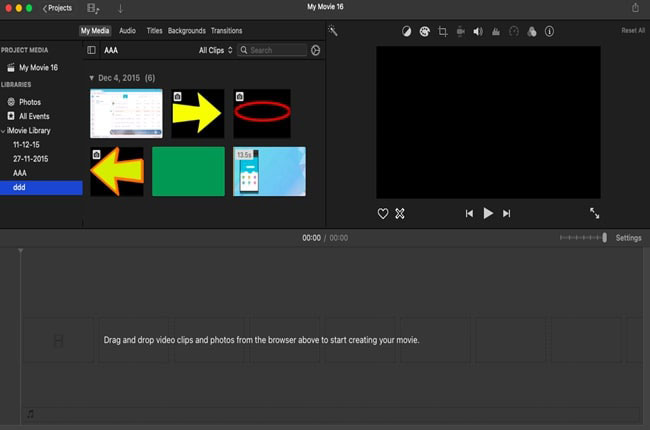Show clip information

point(549,32)
